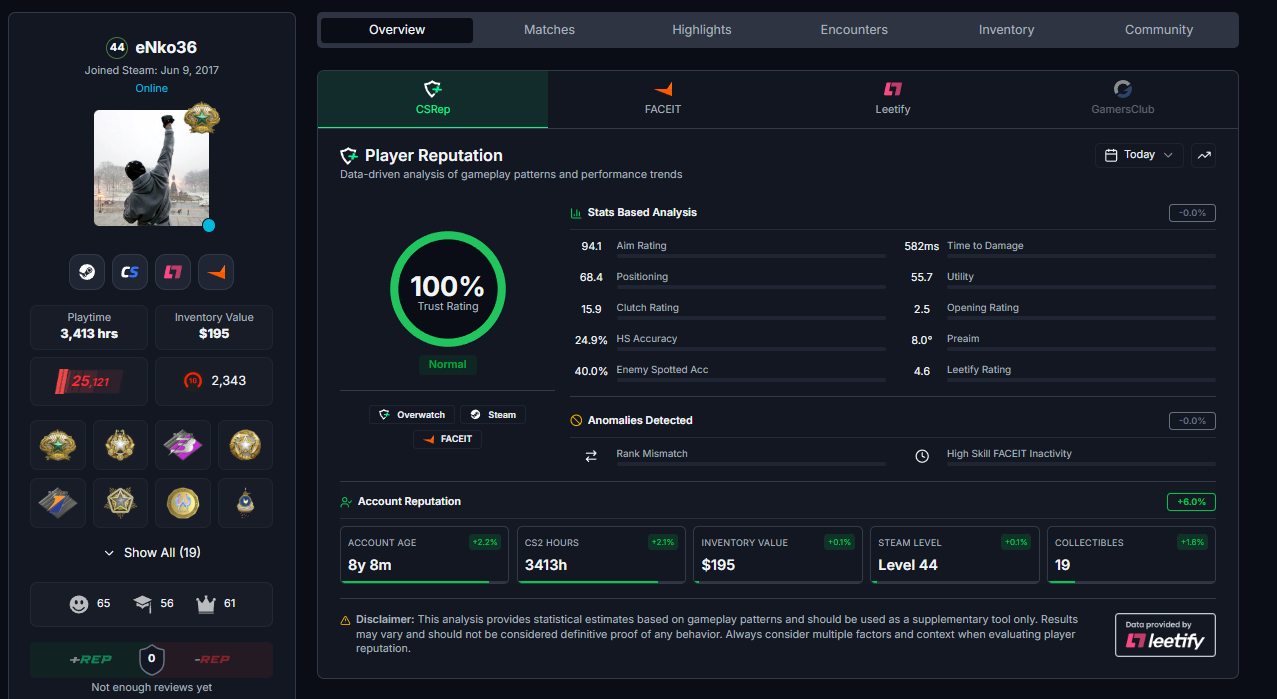The image size is (1277, 699).
Task: Click the Account Reputation person icon
Action: [346, 502]
